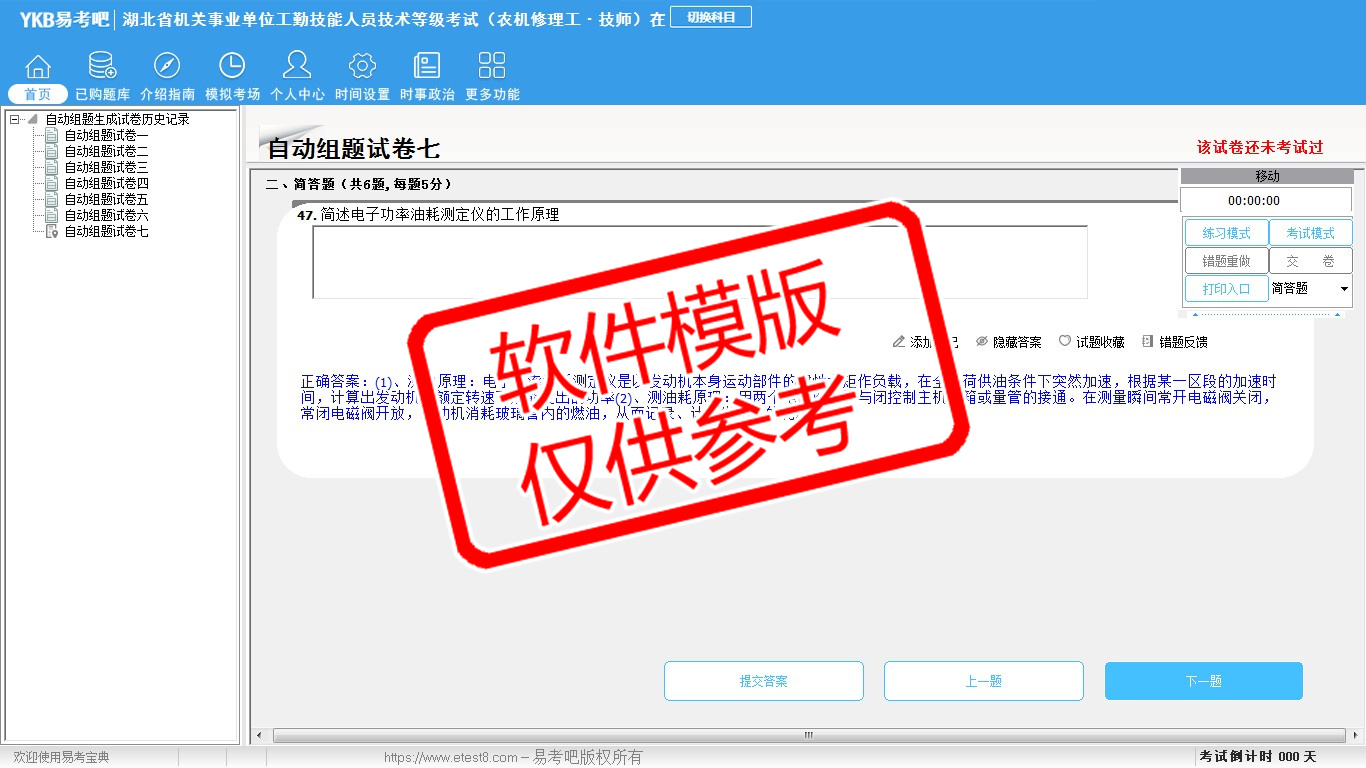Open the 简答题 question type dropdown
This screenshot has width=1366, height=768.
pyautogui.click(x=1310, y=289)
